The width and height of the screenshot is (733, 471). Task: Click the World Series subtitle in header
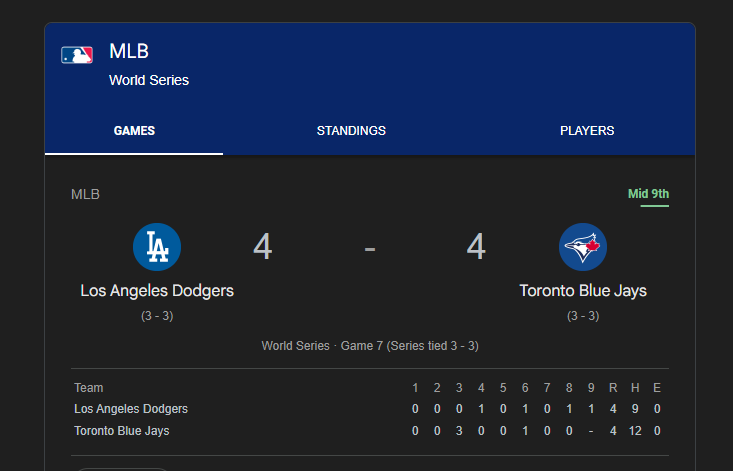click(149, 80)
